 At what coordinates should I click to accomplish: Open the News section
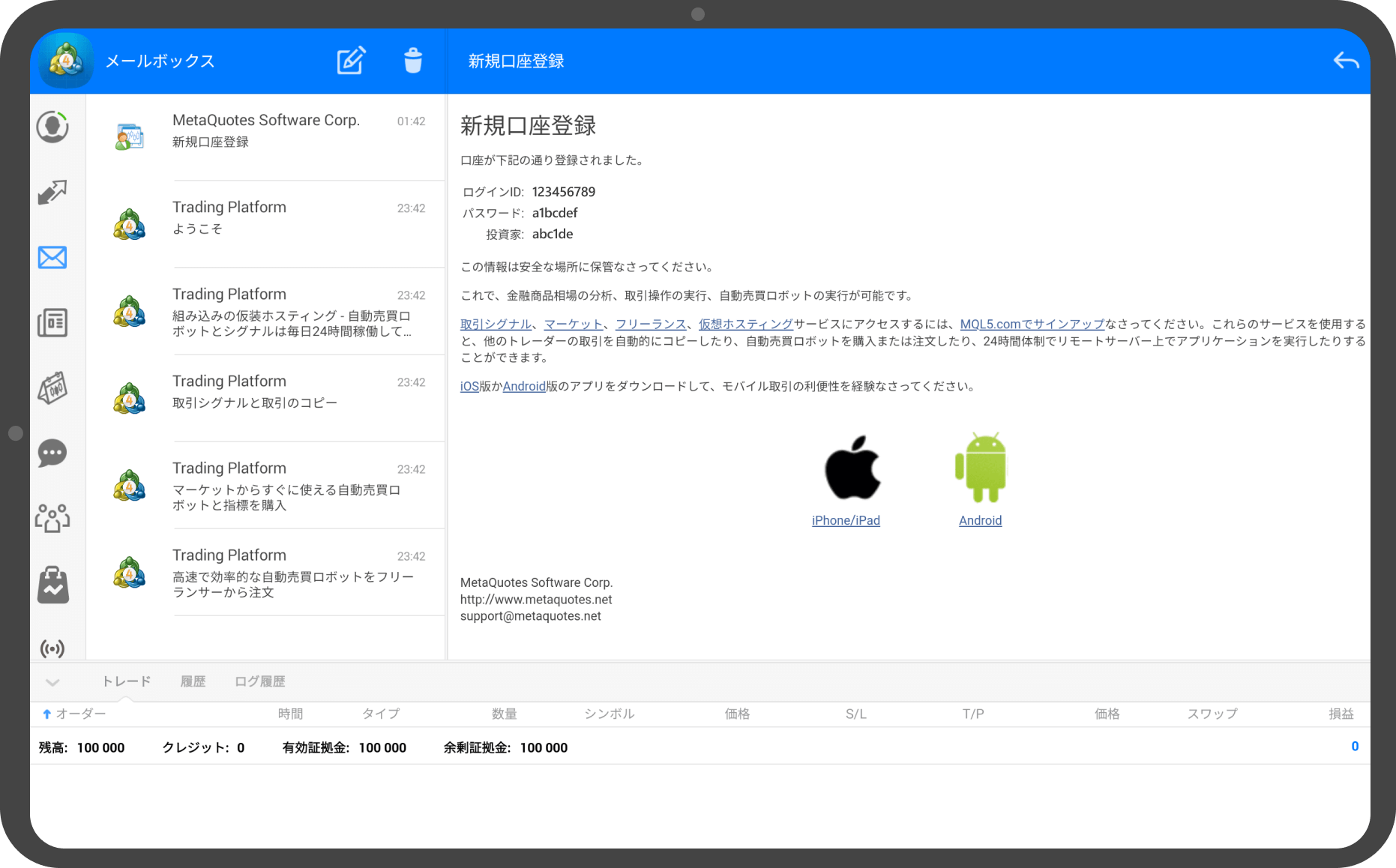tap(52, 322)
